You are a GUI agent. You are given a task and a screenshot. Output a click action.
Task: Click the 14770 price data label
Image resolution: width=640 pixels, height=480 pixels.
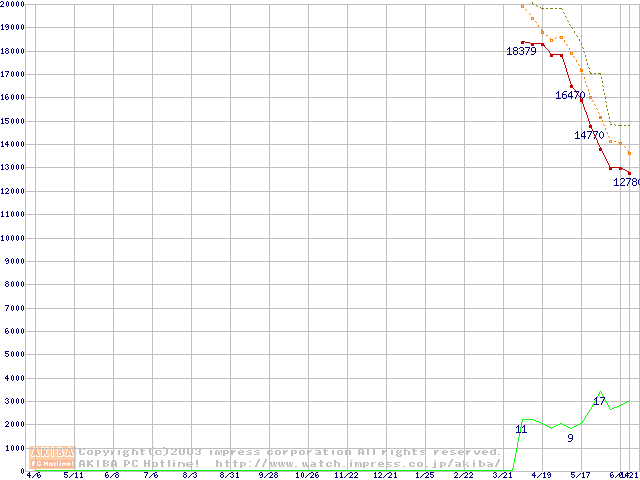click(589, 135)
